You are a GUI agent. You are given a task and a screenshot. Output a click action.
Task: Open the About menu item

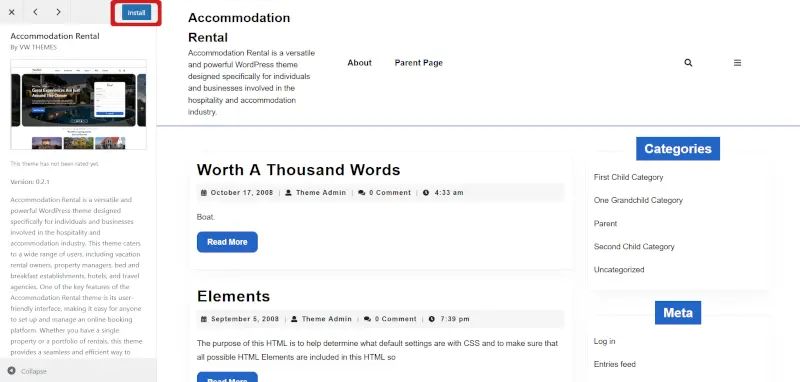tap(360, 63)
